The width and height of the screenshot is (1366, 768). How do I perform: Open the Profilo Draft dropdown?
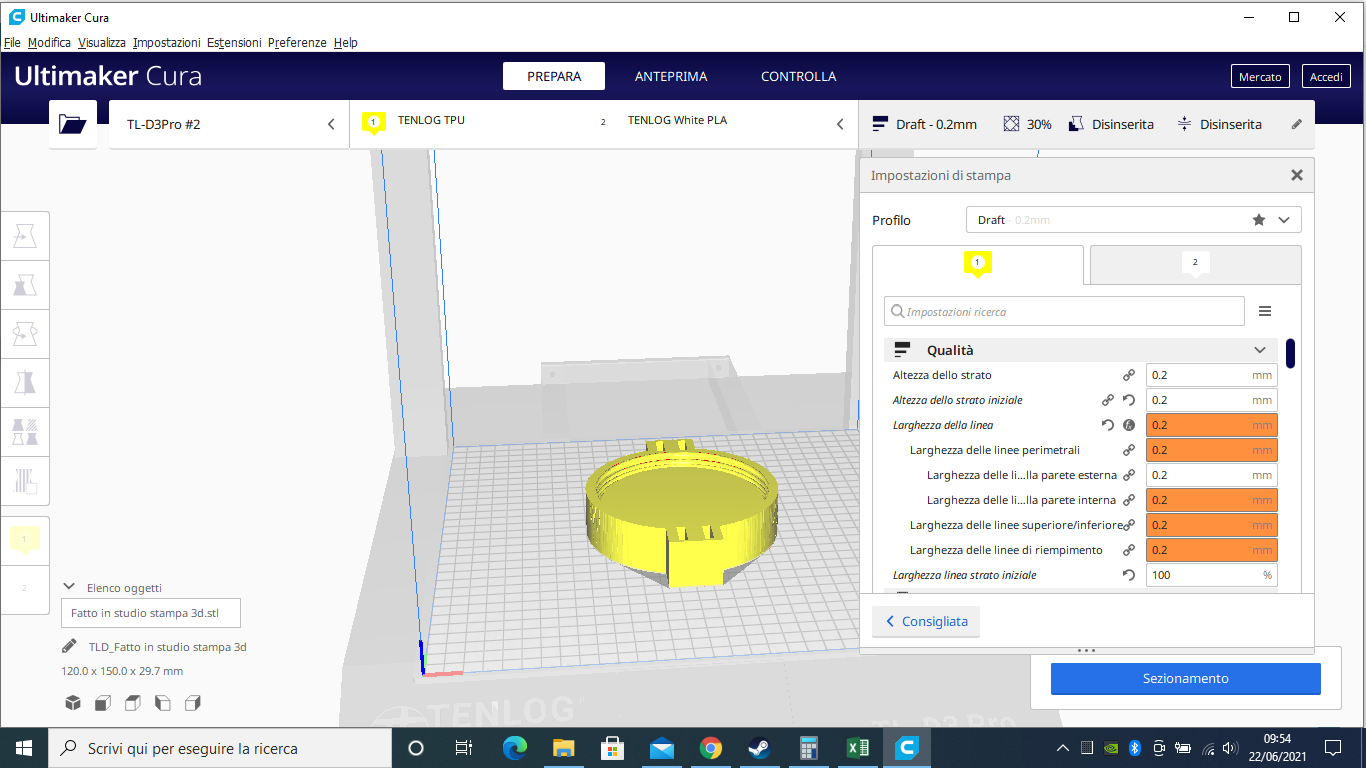(1133, 220)
